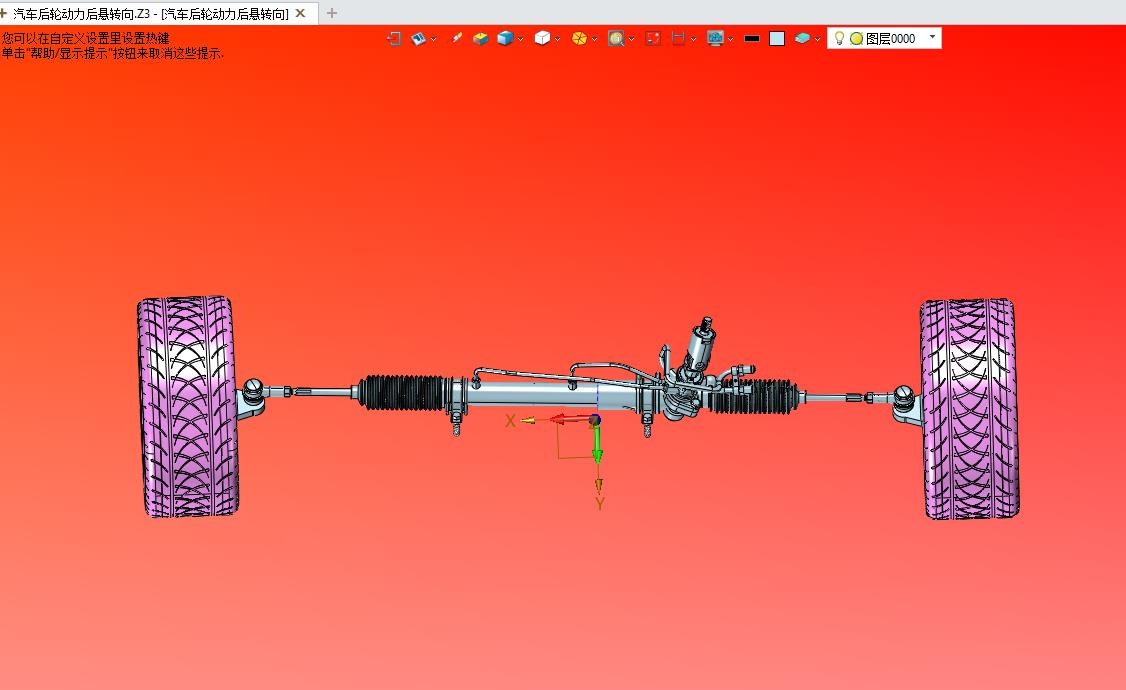Screen dimensions: 1126x690
Task: Close the 汽车后轮动力后悬转向 document tab
Action: click(x=301, y=13)
